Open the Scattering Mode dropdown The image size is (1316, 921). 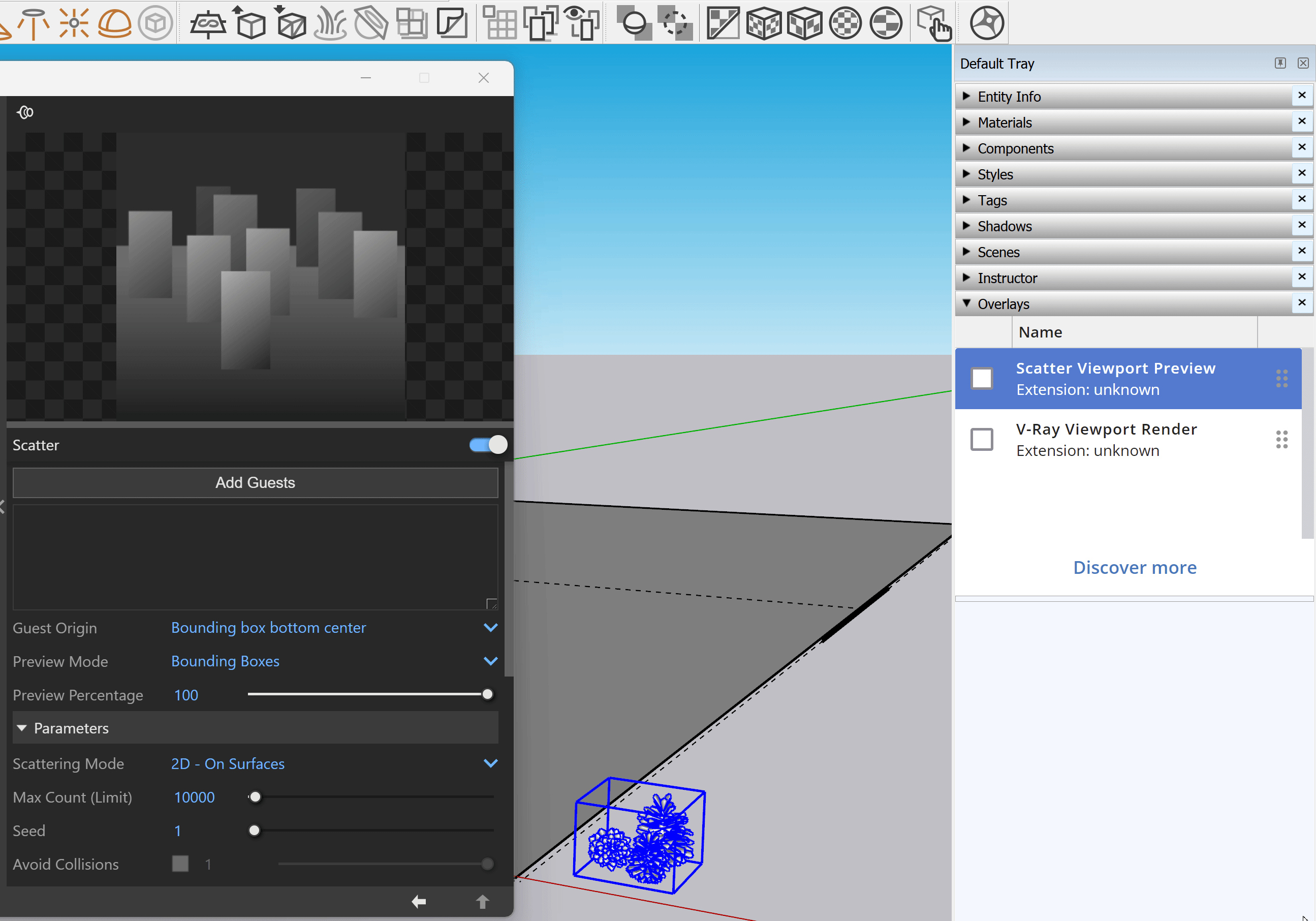(x=490, y=763)
